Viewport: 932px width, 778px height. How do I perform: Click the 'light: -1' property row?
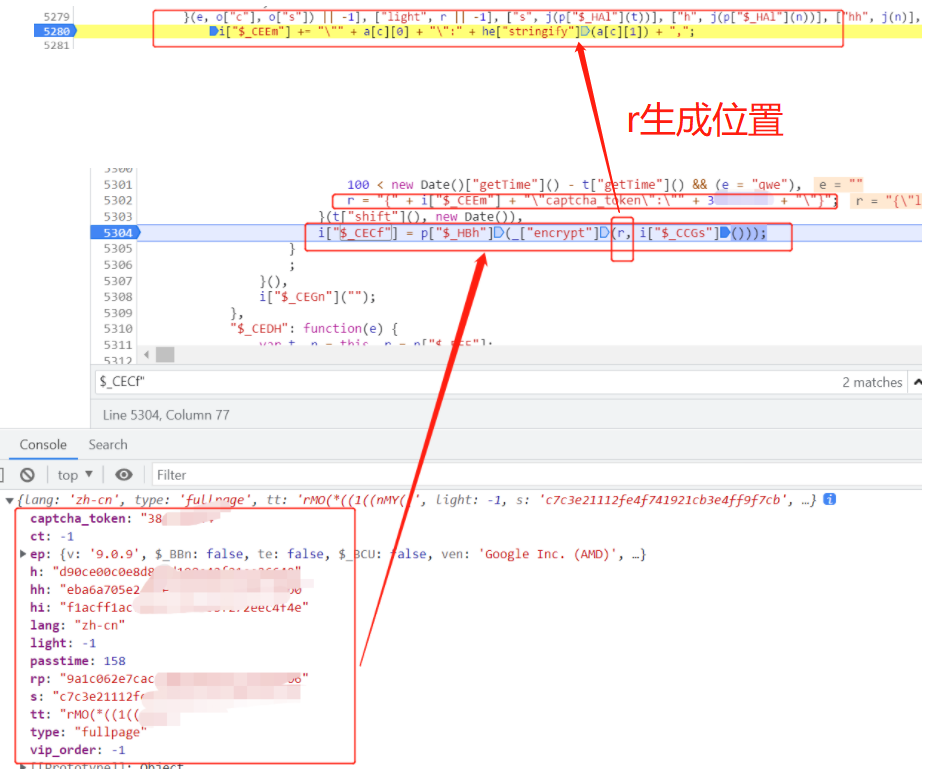click(x=63, y=643)
